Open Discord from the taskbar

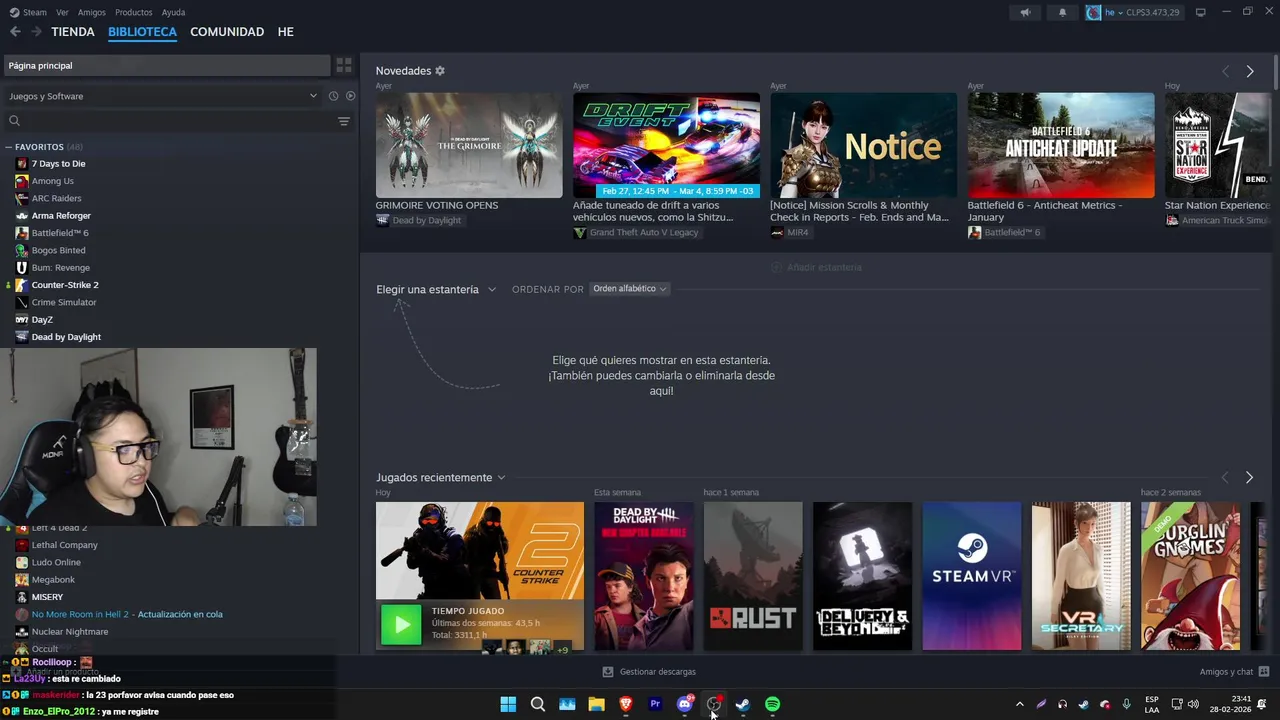pyautogui.click(x=685, y=704)
